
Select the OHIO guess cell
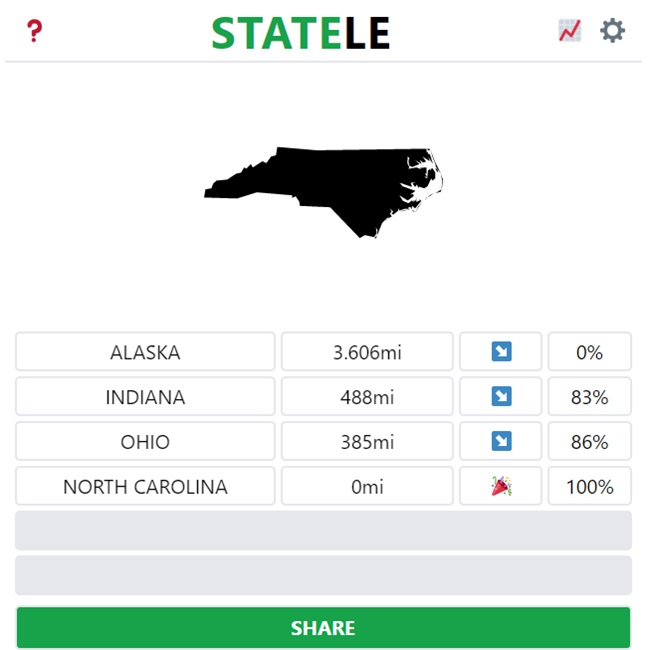coord(145,442)
